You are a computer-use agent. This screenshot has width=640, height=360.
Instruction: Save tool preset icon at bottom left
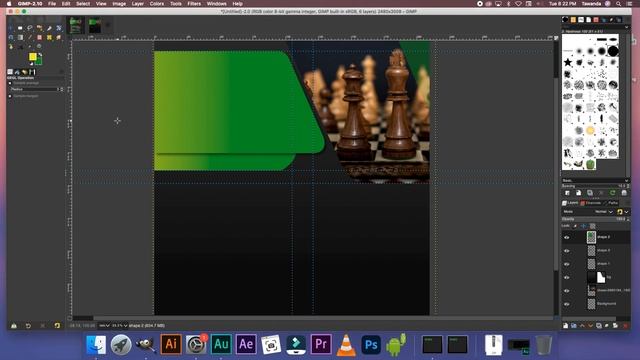14,325
